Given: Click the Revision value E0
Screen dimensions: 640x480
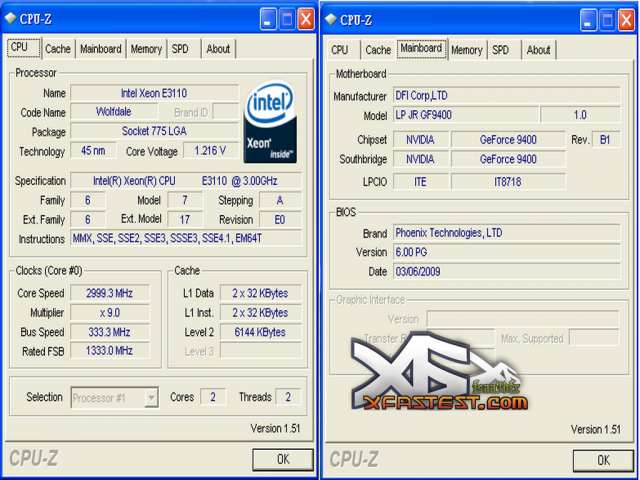Looking at the screenshot, I should [x=280, y=220].
